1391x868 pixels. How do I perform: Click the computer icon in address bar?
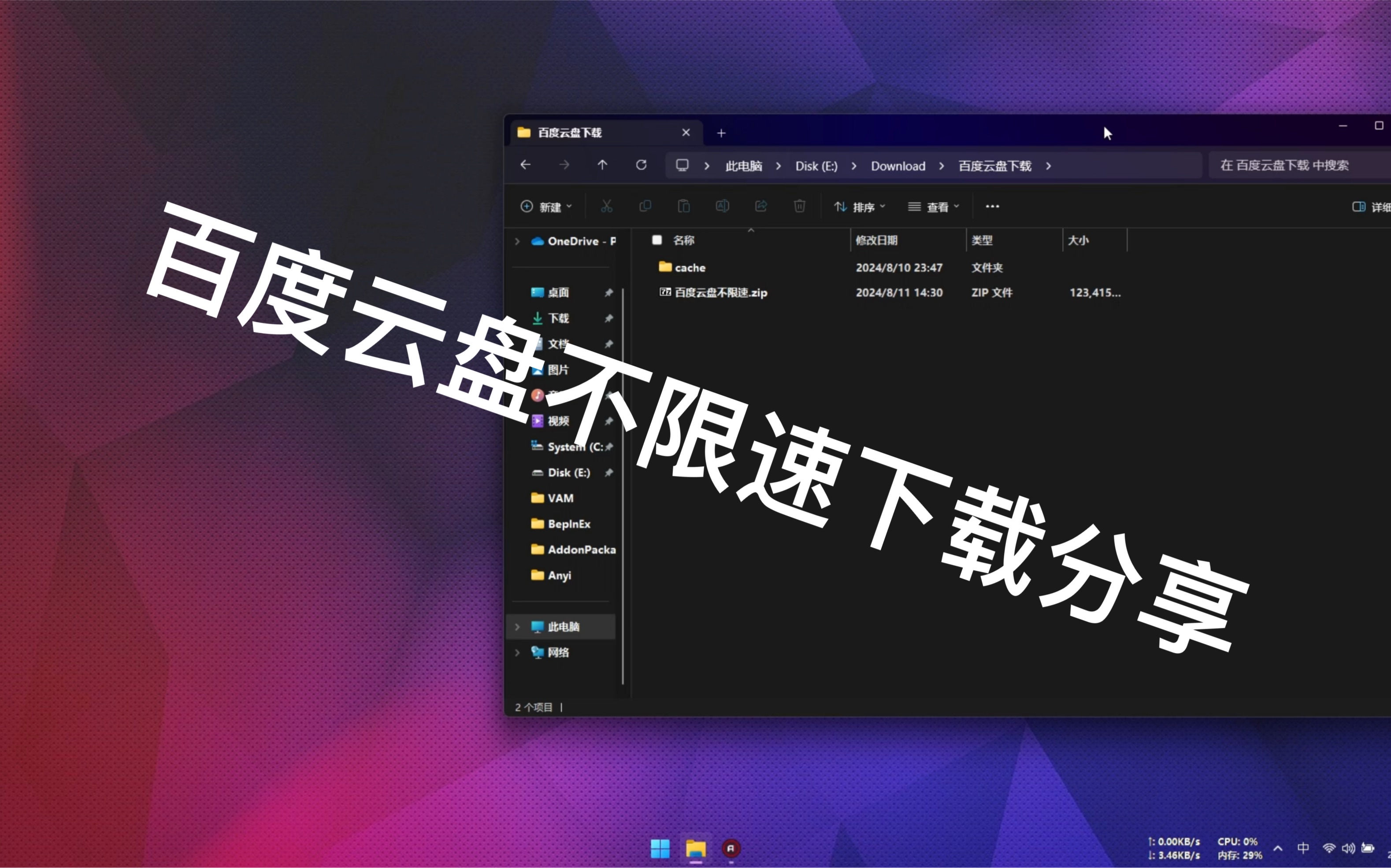pyautogui.click(x=683, y=165)
